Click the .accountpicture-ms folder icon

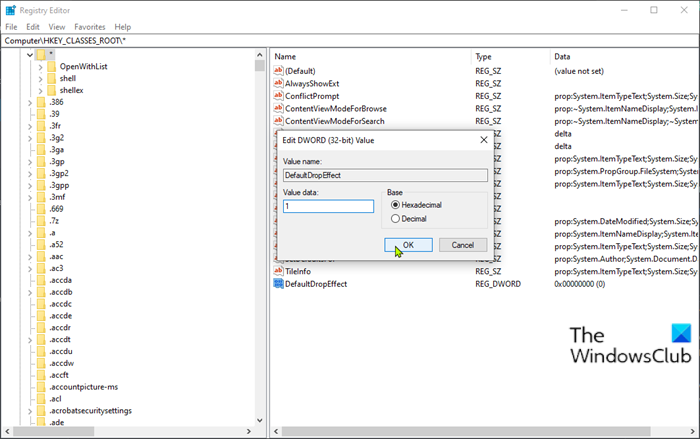point(41,387)
